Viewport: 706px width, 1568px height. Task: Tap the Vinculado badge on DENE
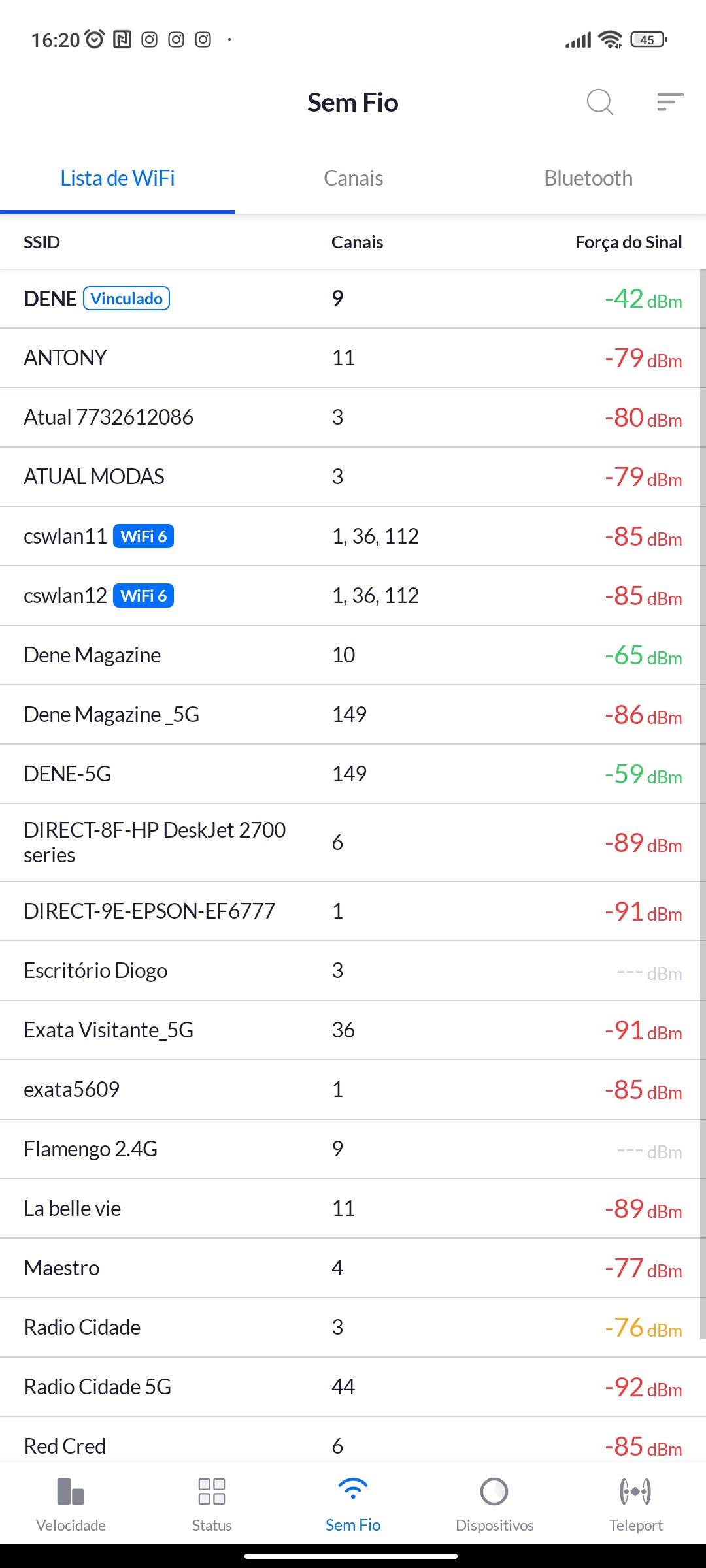pos(127,299)
